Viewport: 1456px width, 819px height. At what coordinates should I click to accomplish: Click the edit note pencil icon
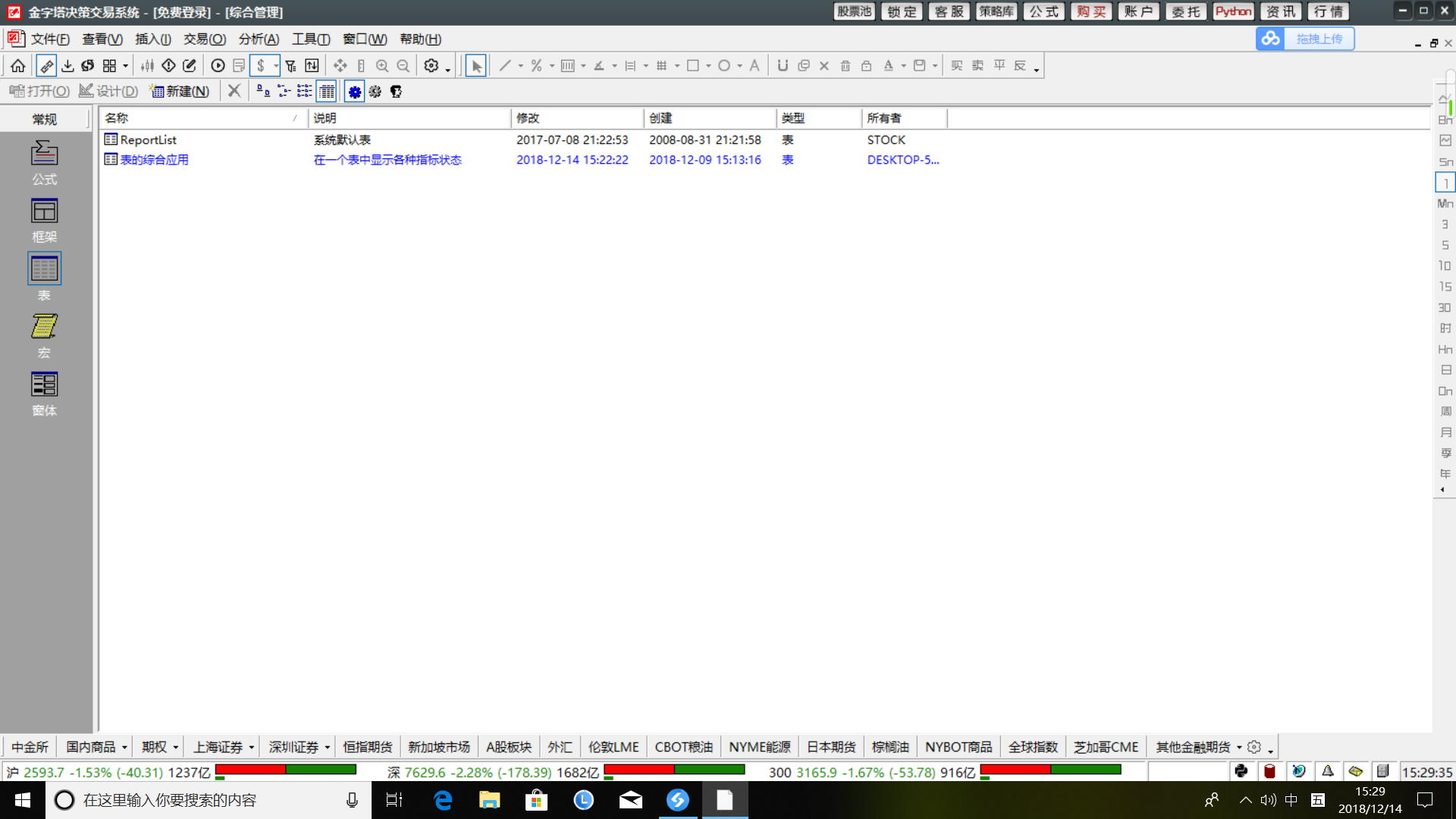tap(190, 66)
